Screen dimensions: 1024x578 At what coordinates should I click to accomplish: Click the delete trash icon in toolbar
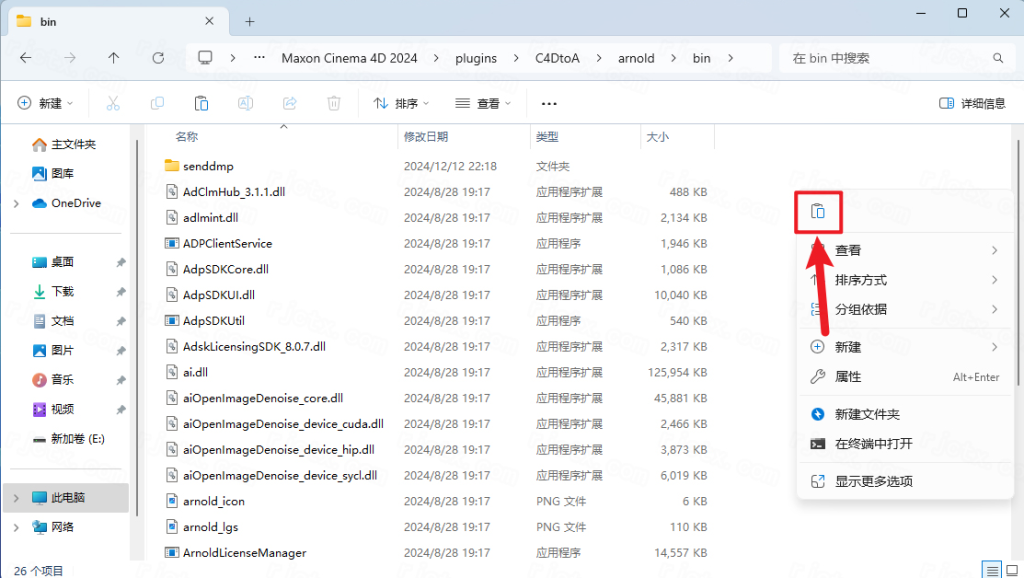click(334, 103)
